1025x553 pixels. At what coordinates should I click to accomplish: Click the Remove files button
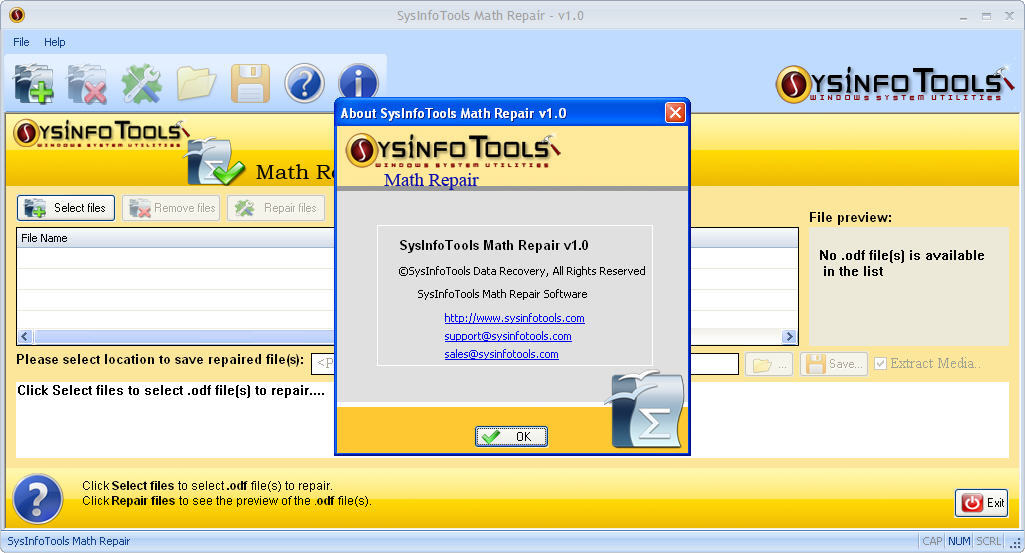tap(171, 208)
